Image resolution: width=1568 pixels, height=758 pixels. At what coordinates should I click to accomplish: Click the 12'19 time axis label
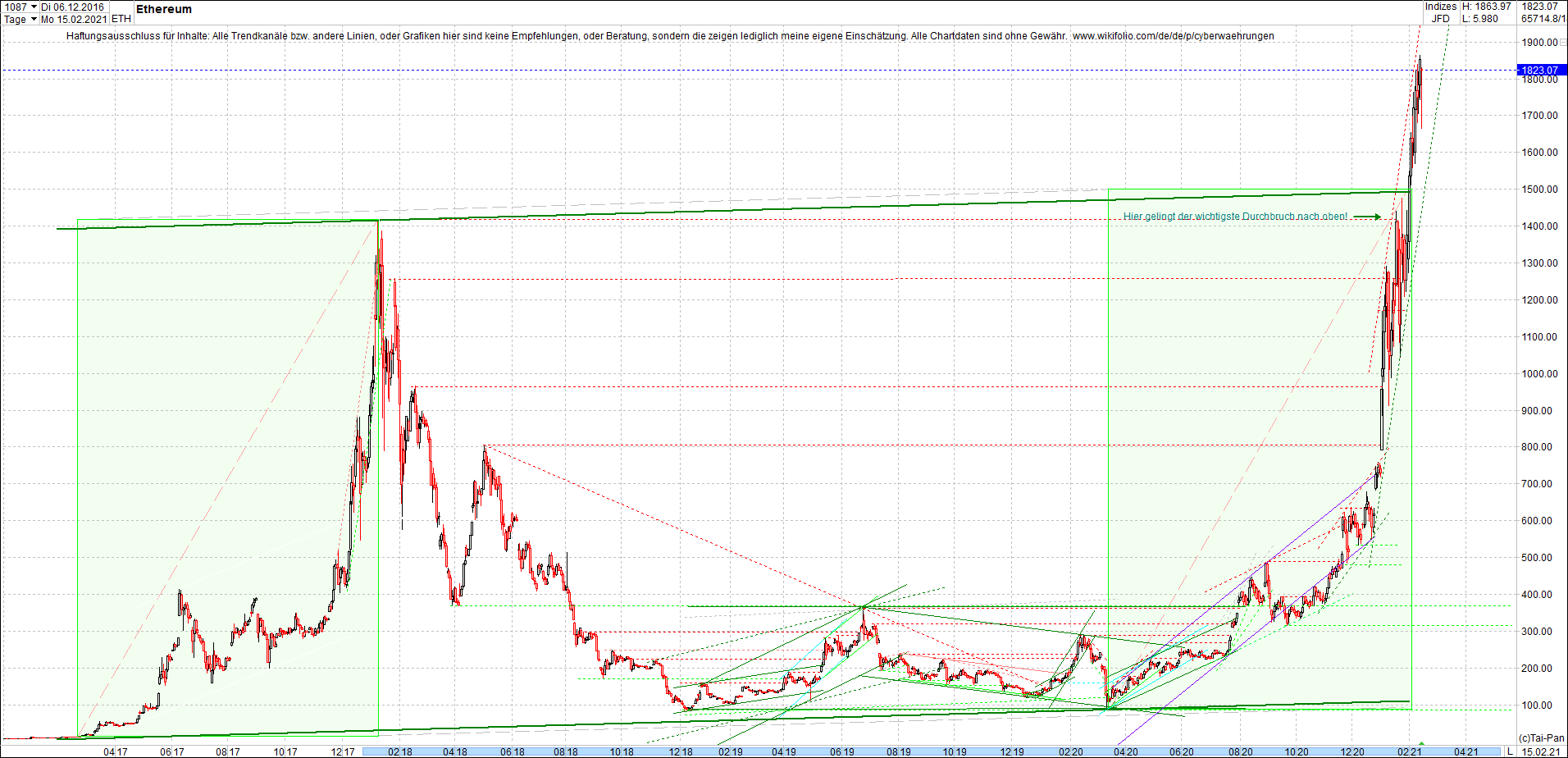pyautogui.click(x=1012, y=751)
